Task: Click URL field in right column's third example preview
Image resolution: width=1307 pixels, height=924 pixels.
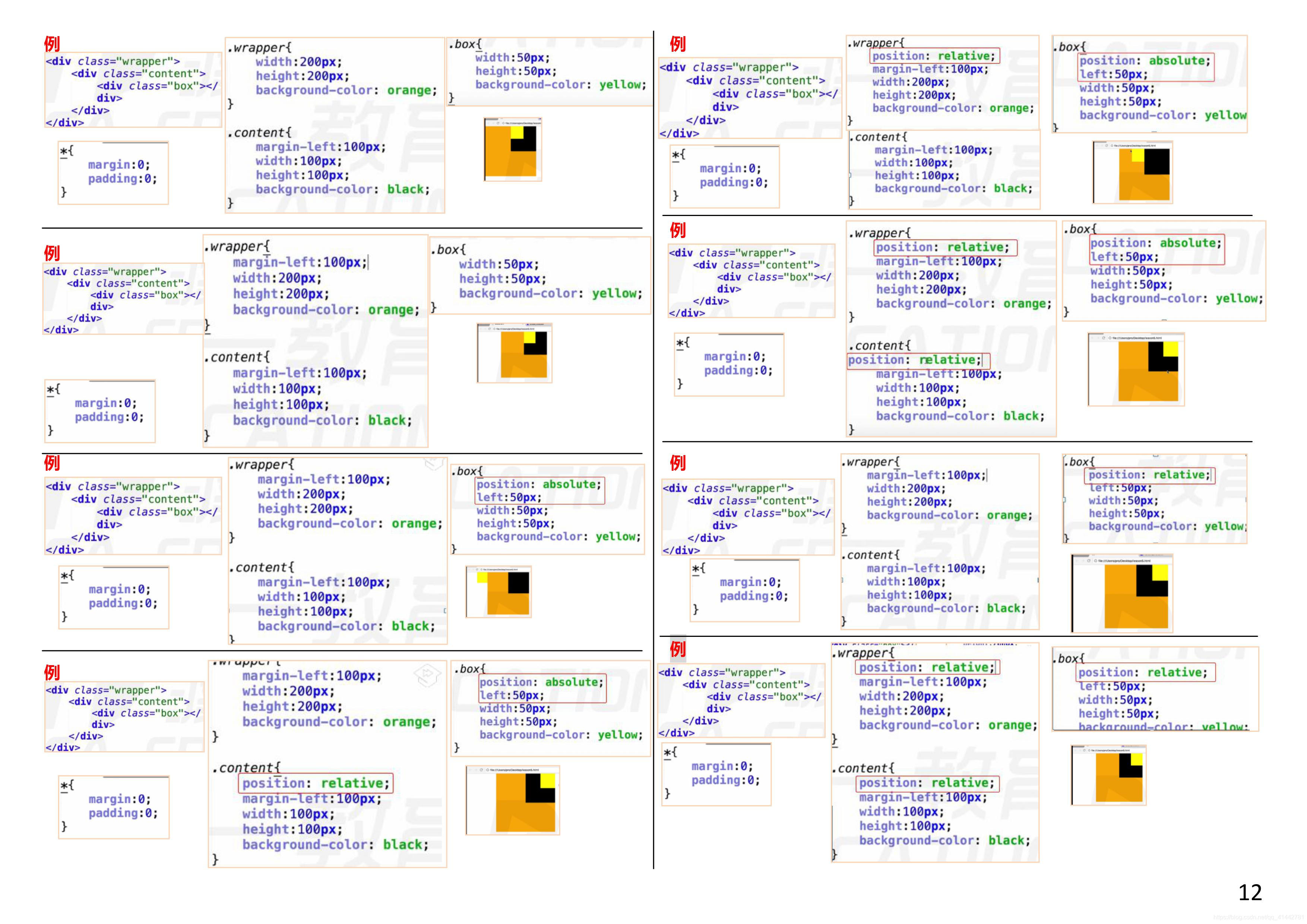Action: 1124,561
